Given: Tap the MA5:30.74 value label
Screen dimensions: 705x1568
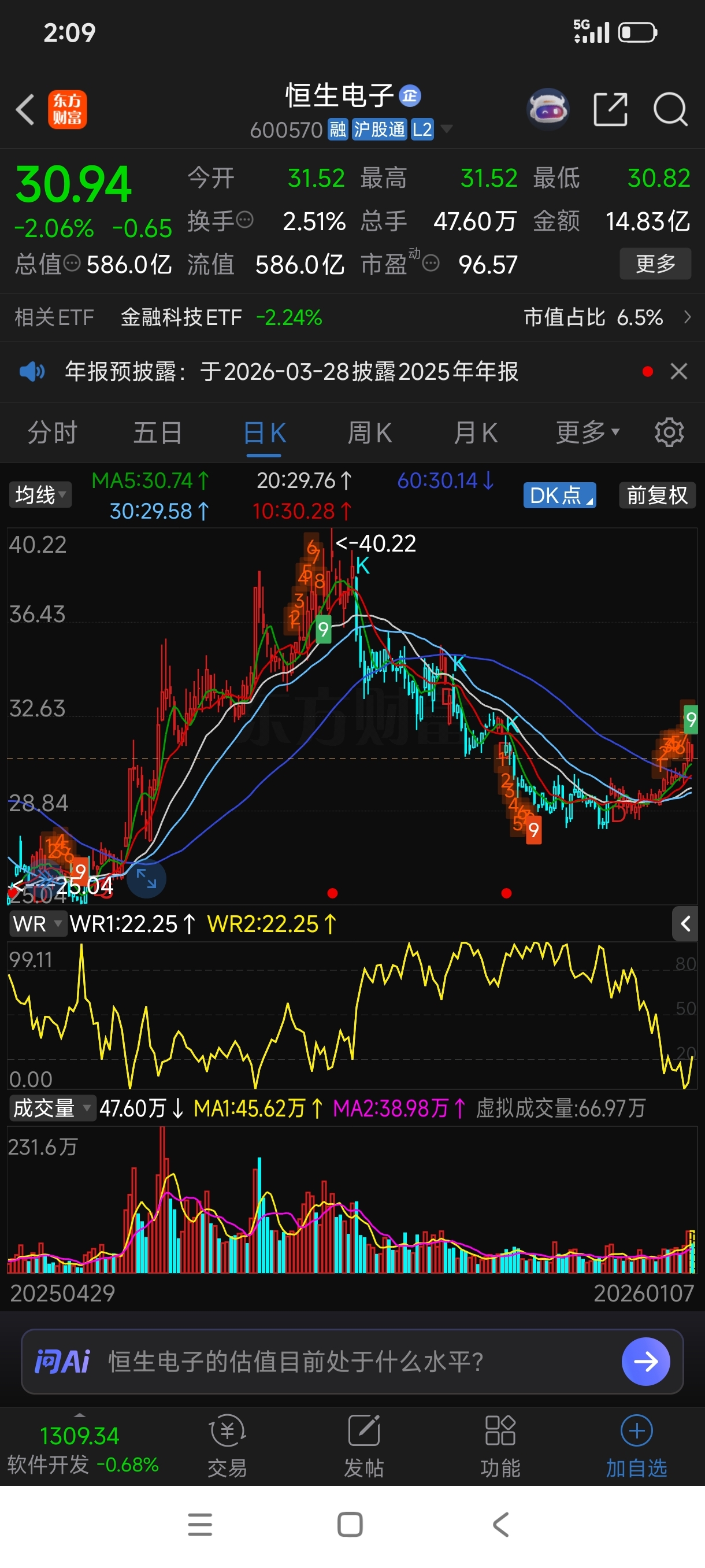Looking at the screenshot, I should point(150,481).
